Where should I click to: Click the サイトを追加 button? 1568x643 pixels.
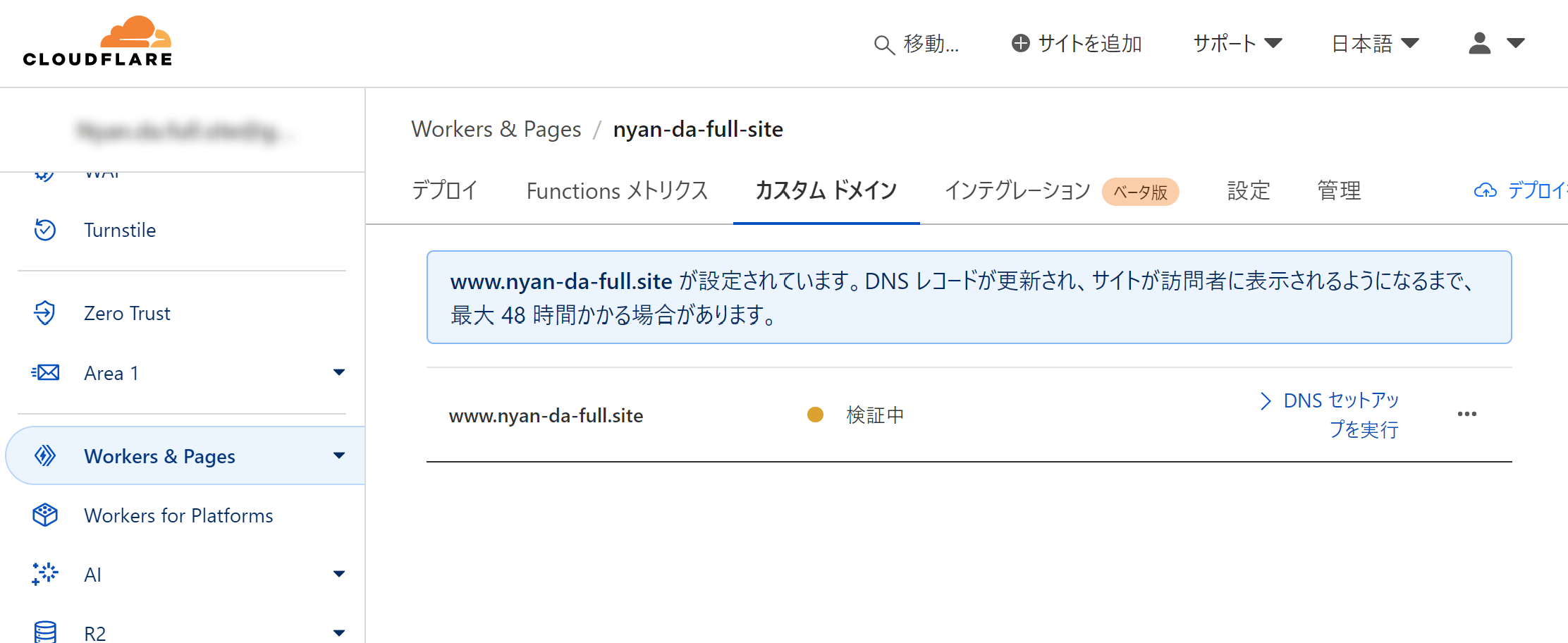point(1077,43)
